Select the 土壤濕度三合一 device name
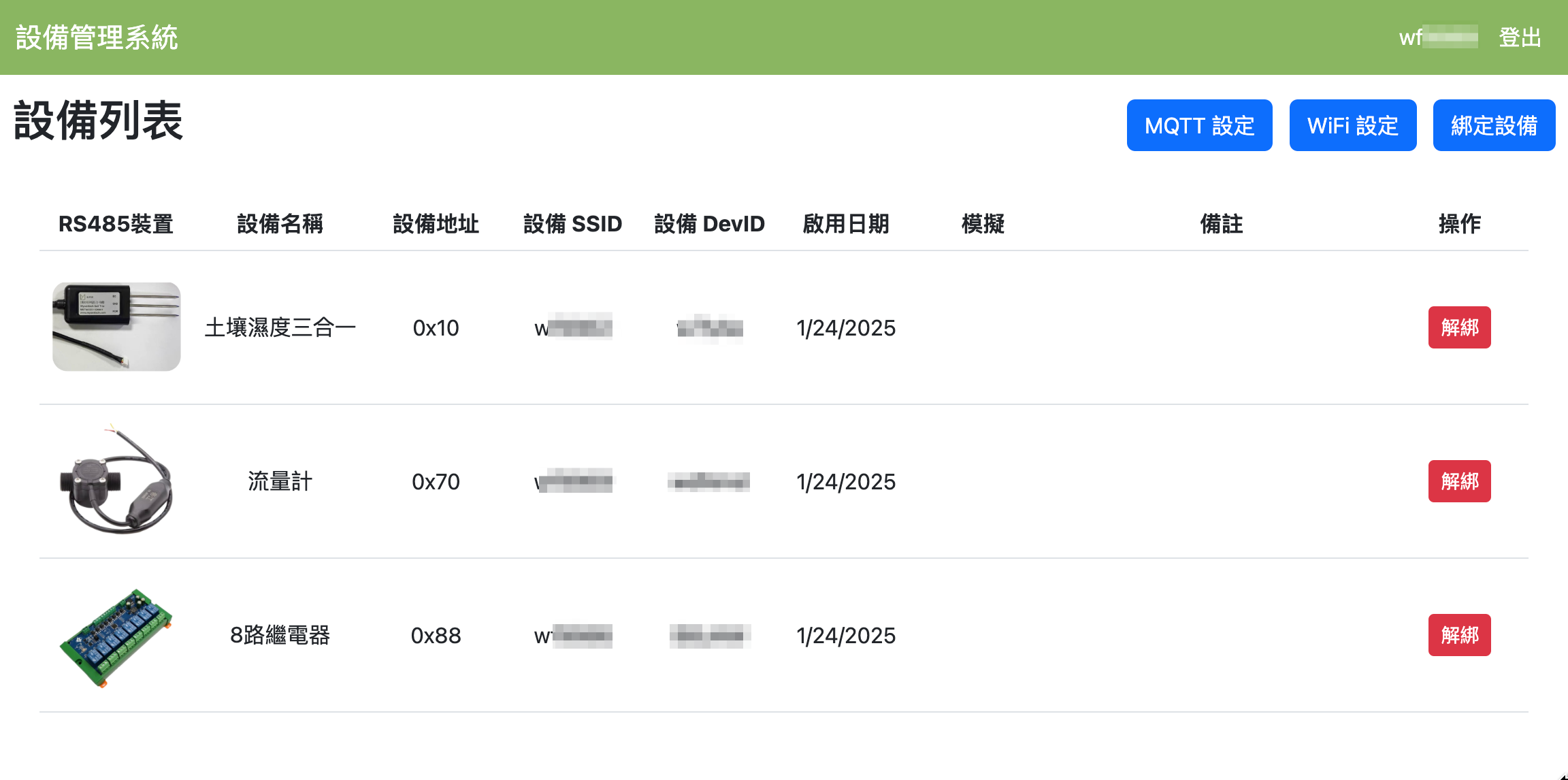This screenshot has height=780, width=1568. coord(280,327)
